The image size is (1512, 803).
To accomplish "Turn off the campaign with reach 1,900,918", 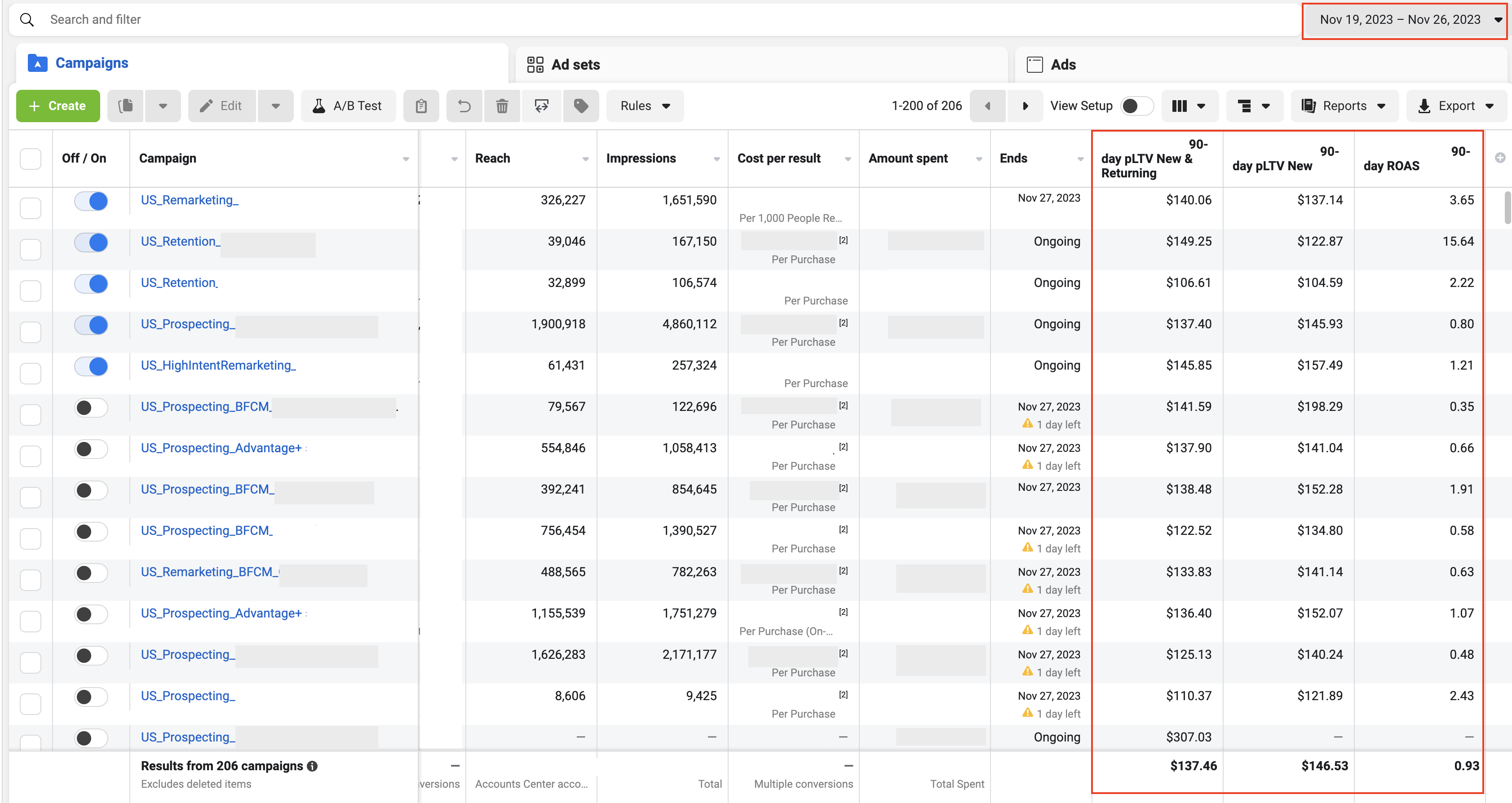I will click(92, 325).
